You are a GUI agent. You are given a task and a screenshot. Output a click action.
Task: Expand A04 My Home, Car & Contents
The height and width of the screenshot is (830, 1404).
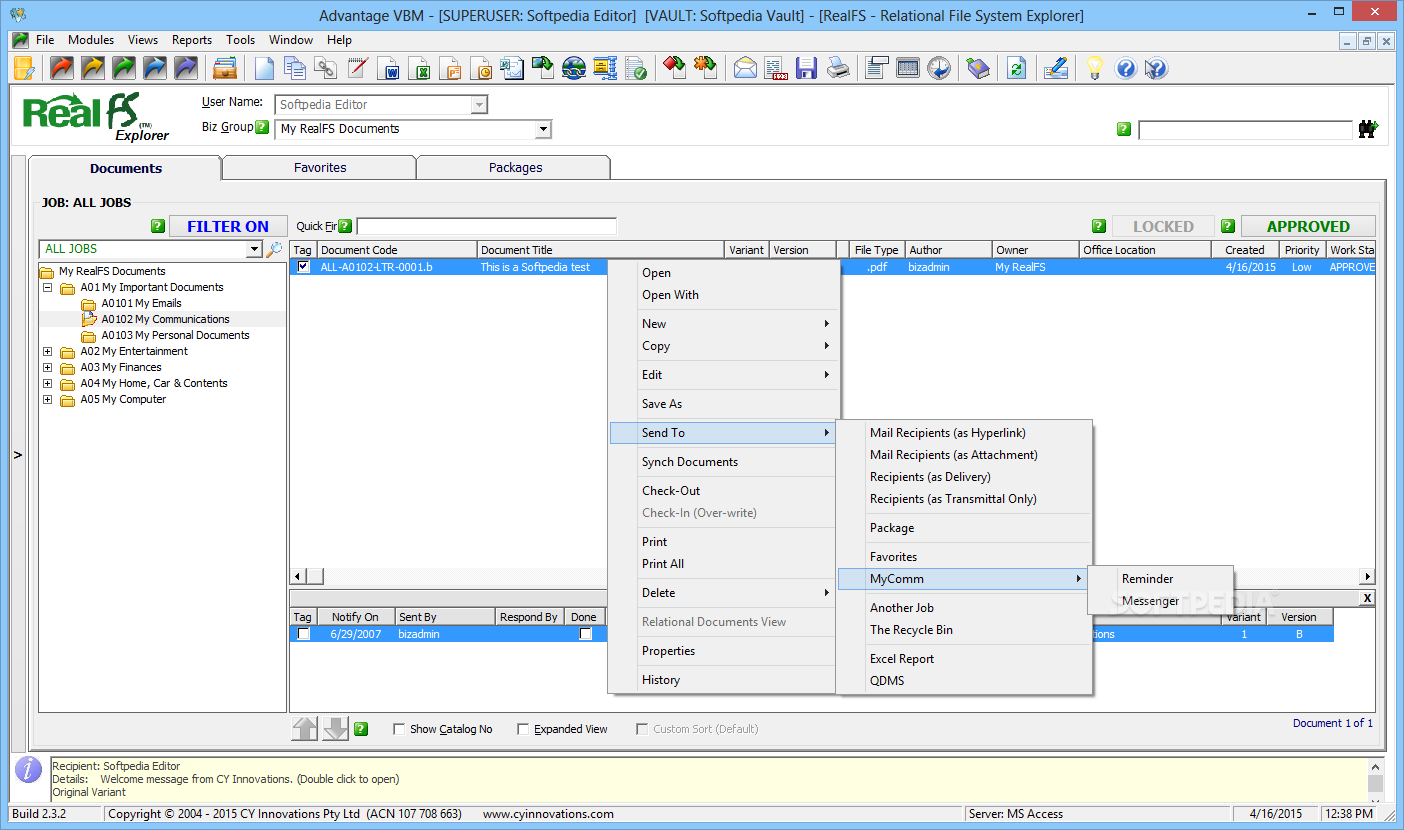(x=47, y=383)
